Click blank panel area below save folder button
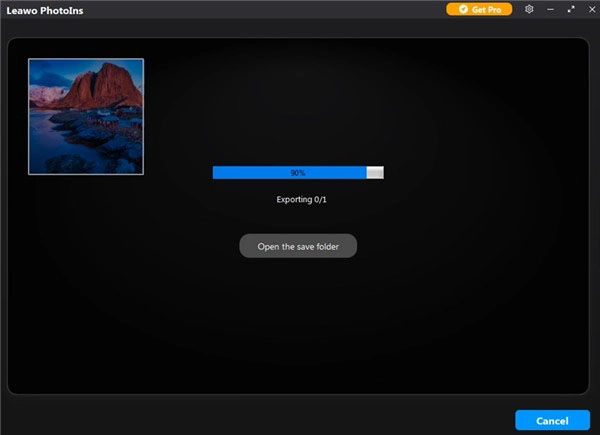 pos(298,320)
